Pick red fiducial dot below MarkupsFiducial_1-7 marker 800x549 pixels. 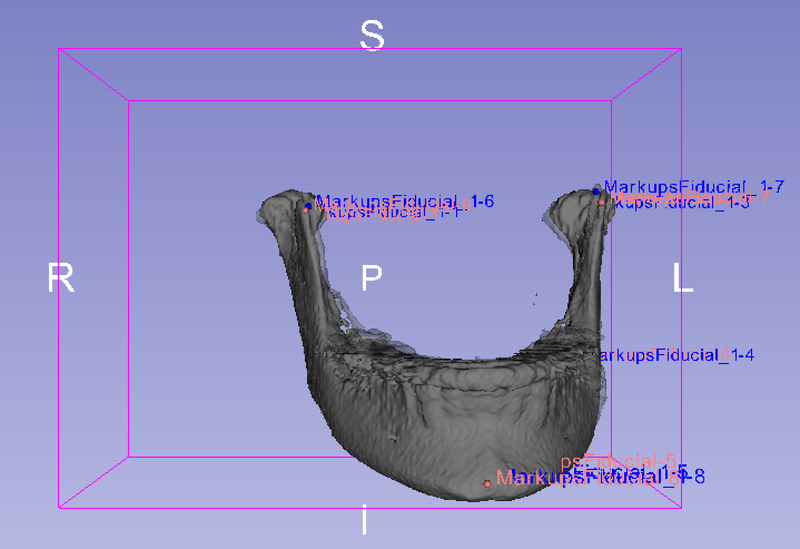[x=602, y=201]
